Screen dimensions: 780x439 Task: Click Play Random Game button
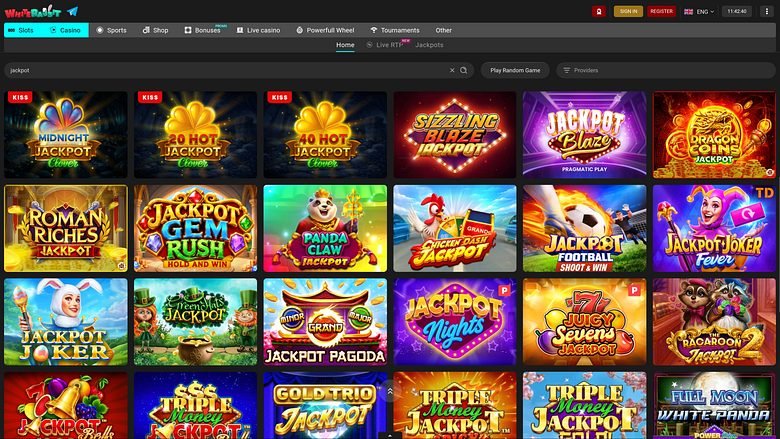coord(515,71)
